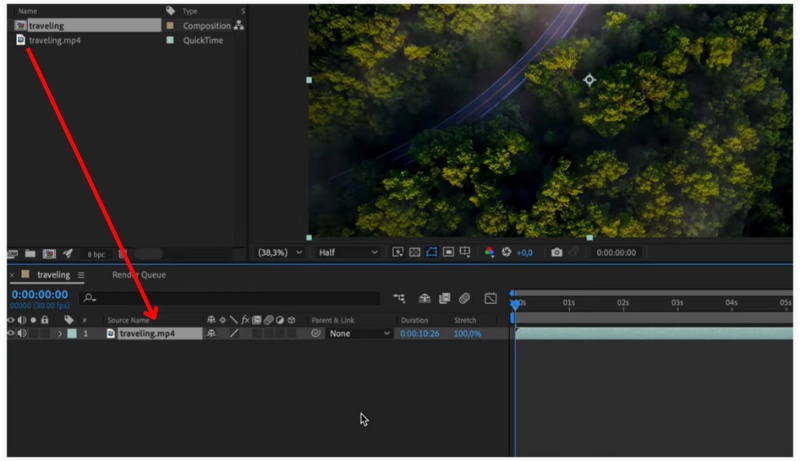Screen dimensions: 800x461
Task: Toggle the quality switch on traveling.mp4 layer
Action: click(234, 333)
